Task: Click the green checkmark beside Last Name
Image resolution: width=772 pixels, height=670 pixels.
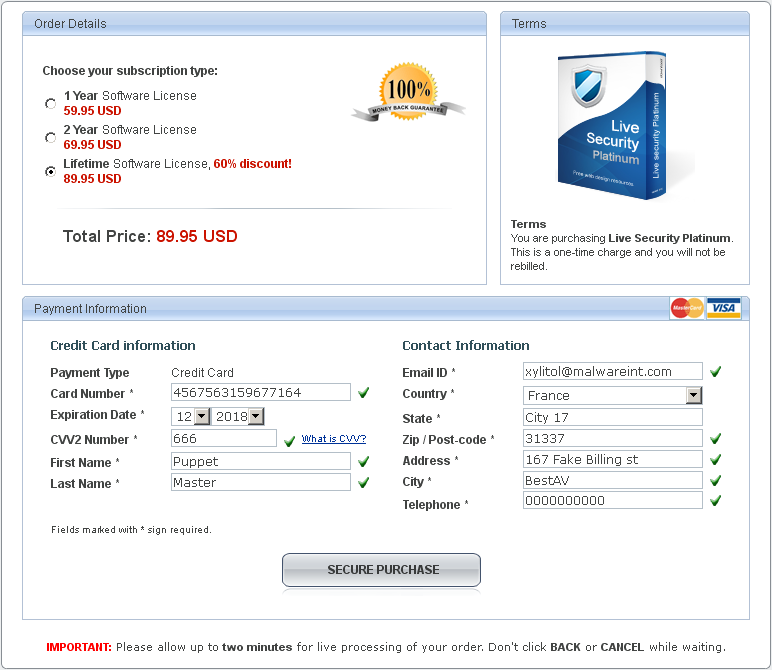Action: click(x=364, y=482)
